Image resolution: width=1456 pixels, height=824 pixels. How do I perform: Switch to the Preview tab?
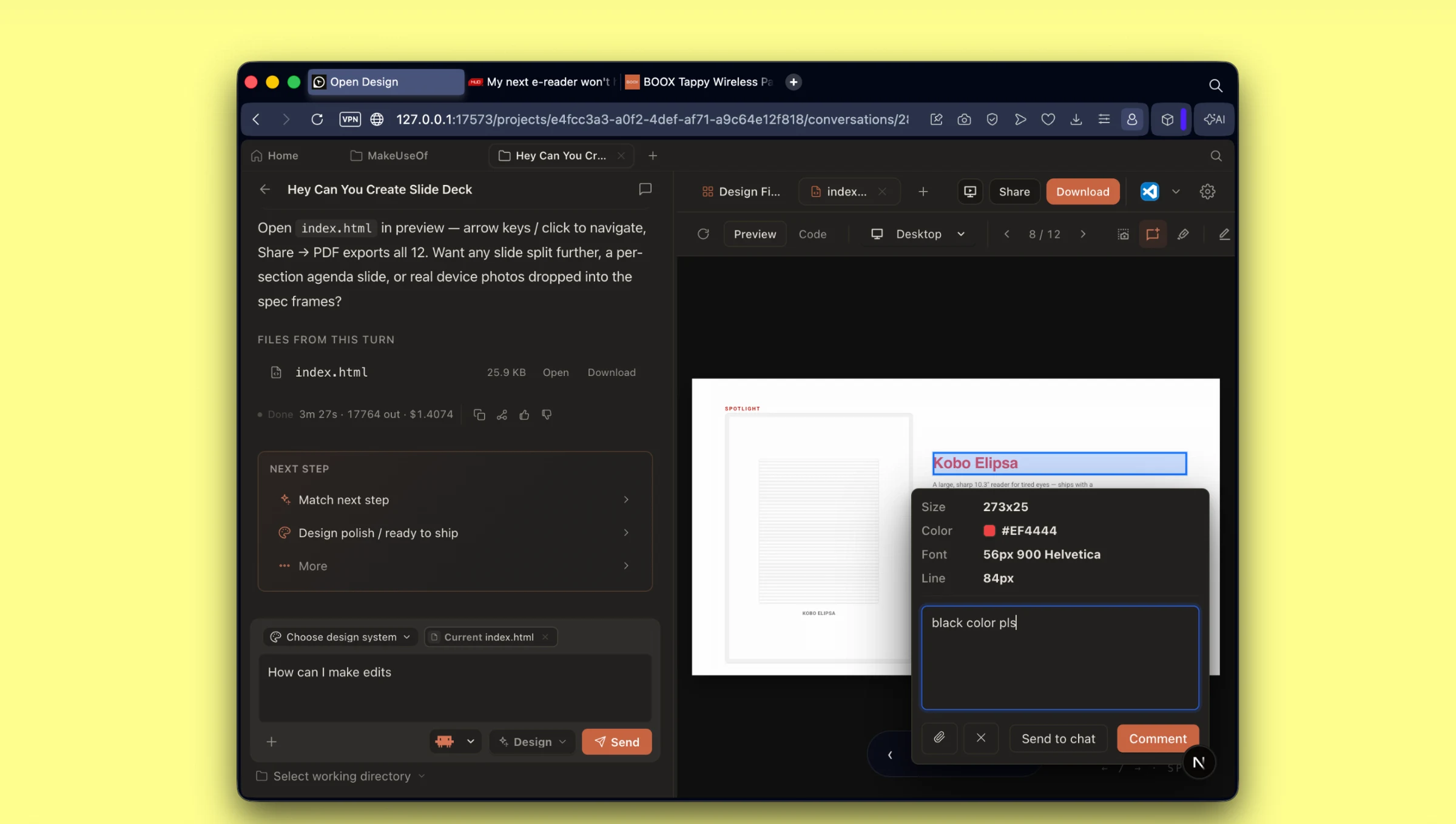click(x=755, y=234)
